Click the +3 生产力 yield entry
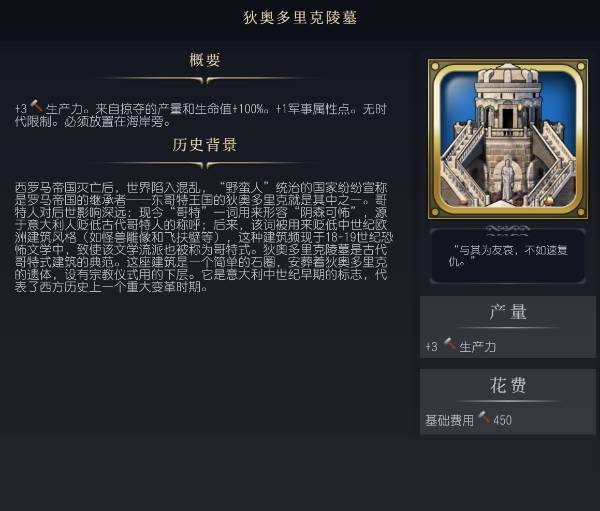600x511 pixels. [x=461, y=346]
